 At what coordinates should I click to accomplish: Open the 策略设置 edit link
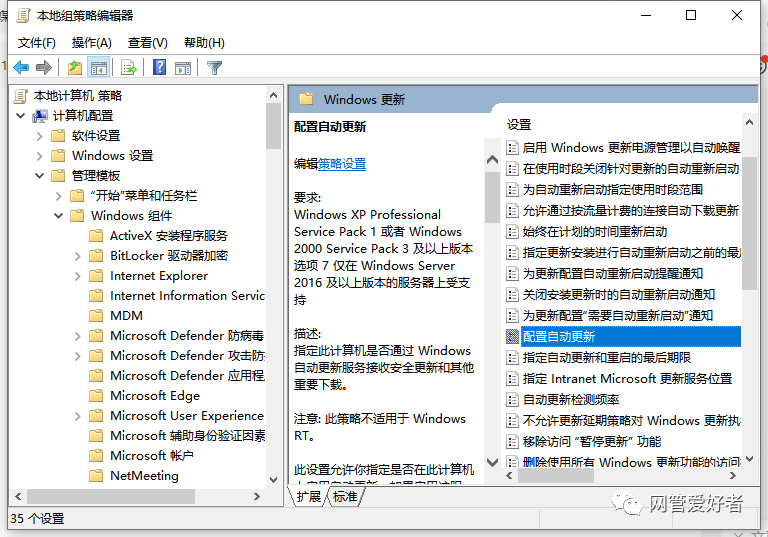[342, 164]
